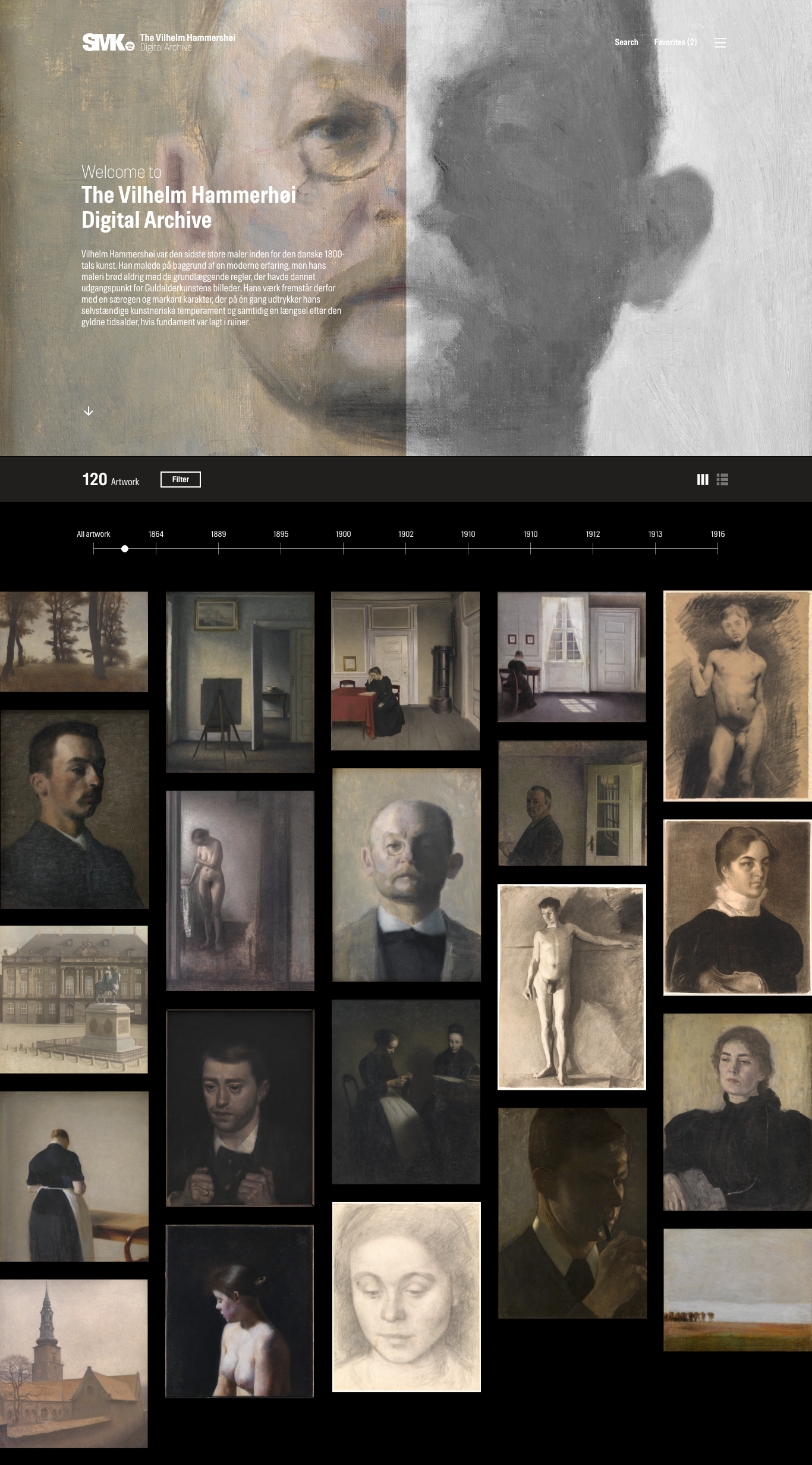This screenshot has width=812, height=1465.
Task: Select the 1910 marker right after 1902
Action: tap(468, 534)
